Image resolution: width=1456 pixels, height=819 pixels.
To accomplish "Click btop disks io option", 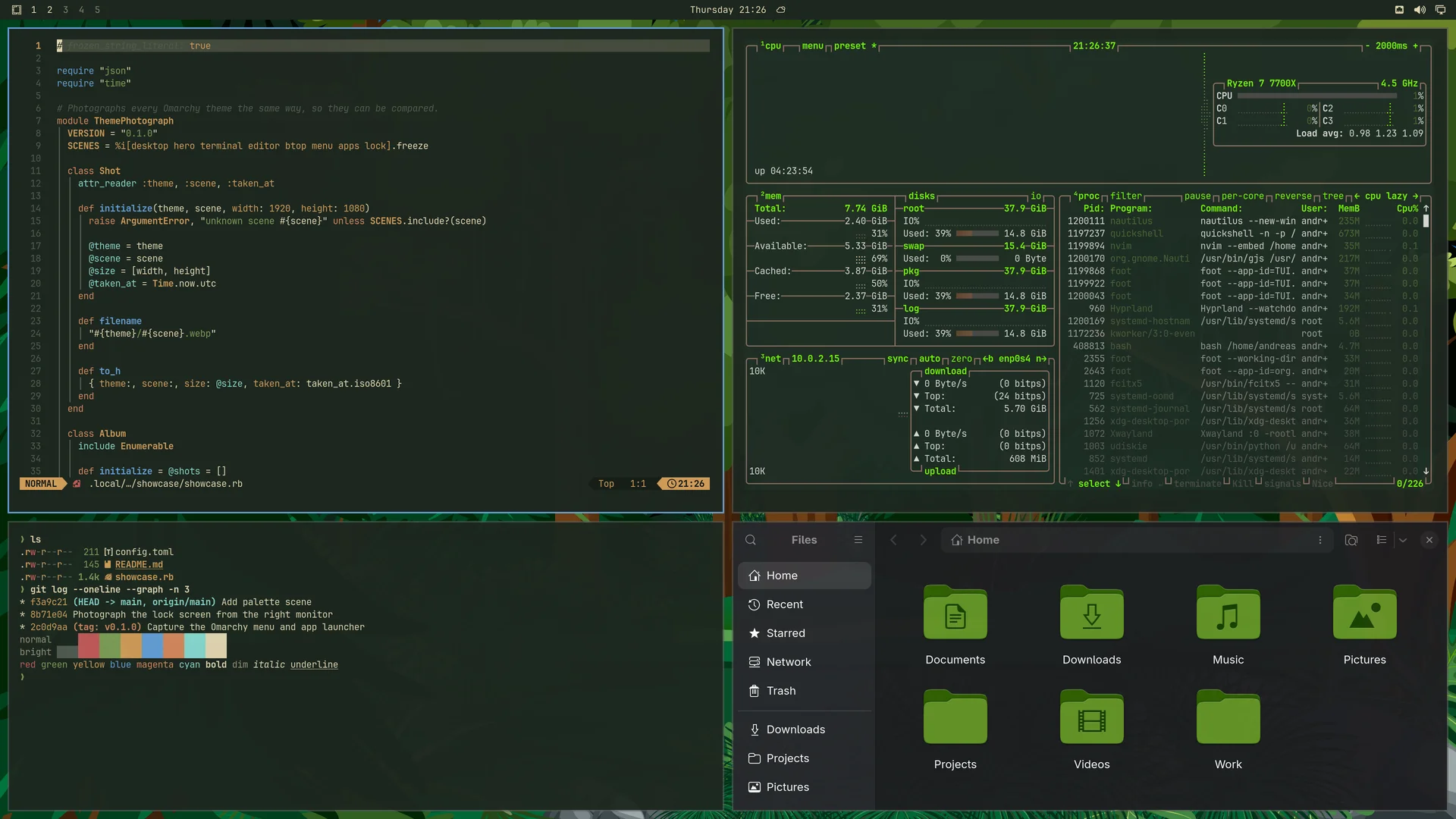I will [1036, 196].
